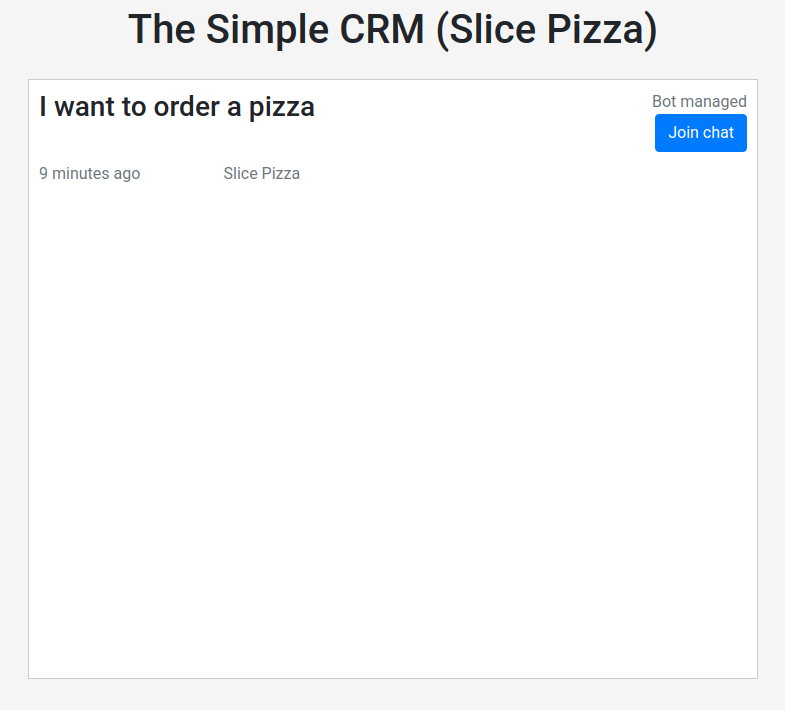Click the word 'Bot' in the status label

coord(664,101)
